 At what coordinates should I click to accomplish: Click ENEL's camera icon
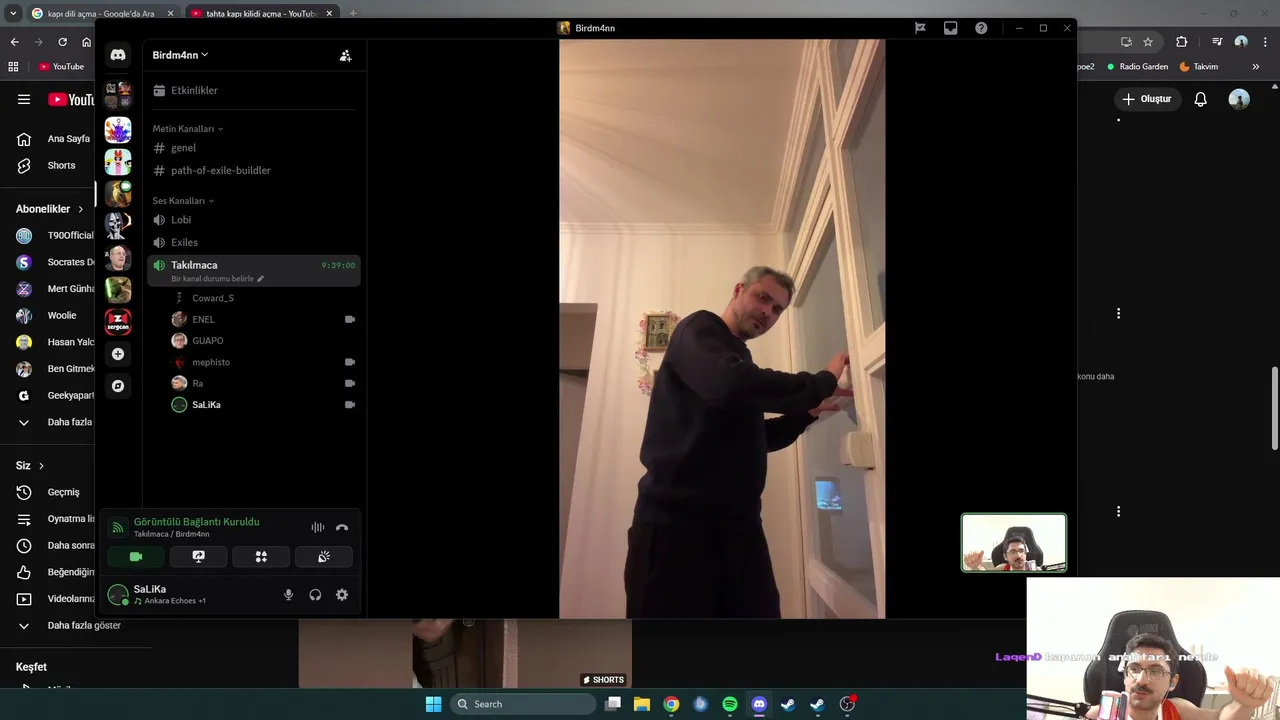click(x=350, y=319)
